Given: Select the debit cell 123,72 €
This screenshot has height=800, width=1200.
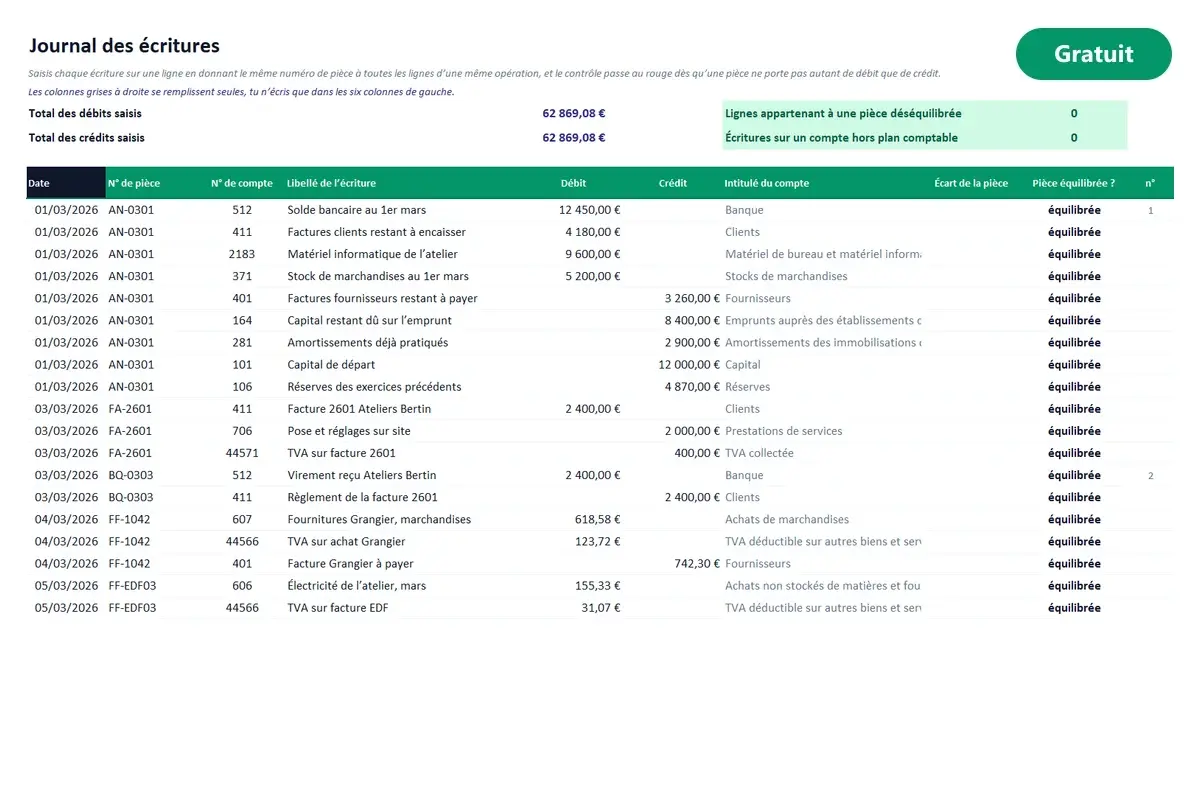Looking at the screenshot, I should tap(597, 540).
